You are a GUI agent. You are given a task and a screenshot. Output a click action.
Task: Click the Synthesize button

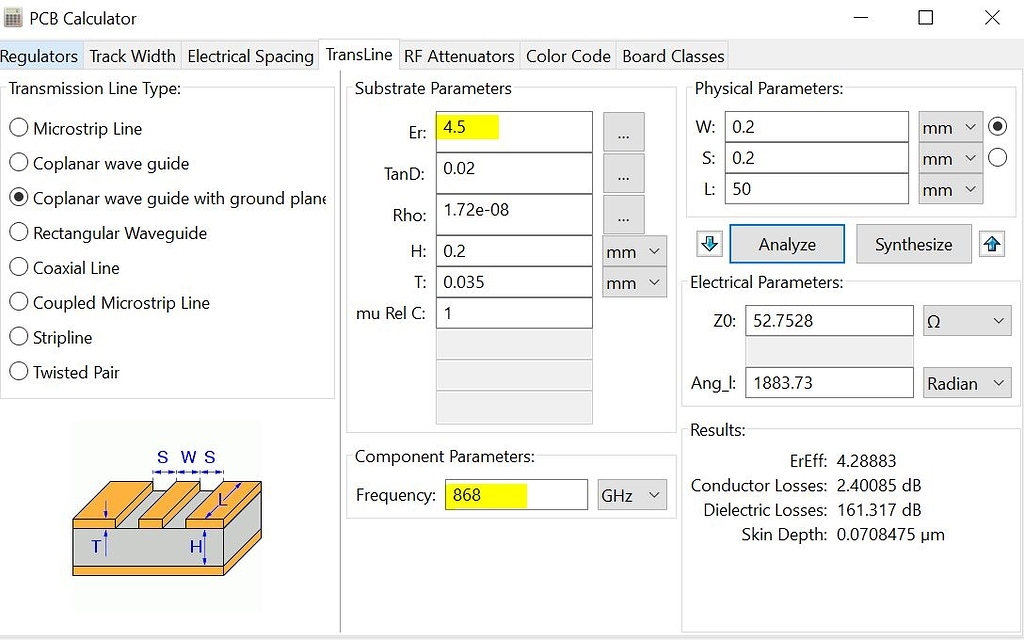pos(913,243)
